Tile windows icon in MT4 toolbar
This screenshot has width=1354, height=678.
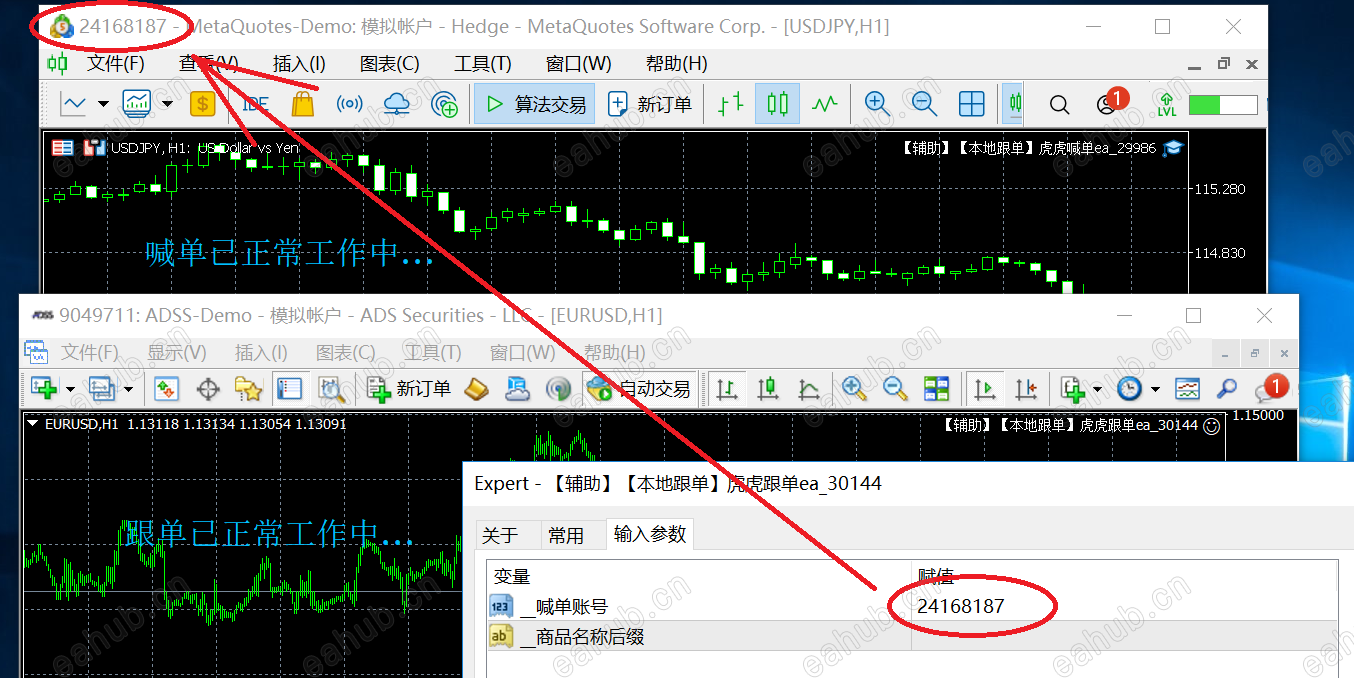tap(936, 388)
